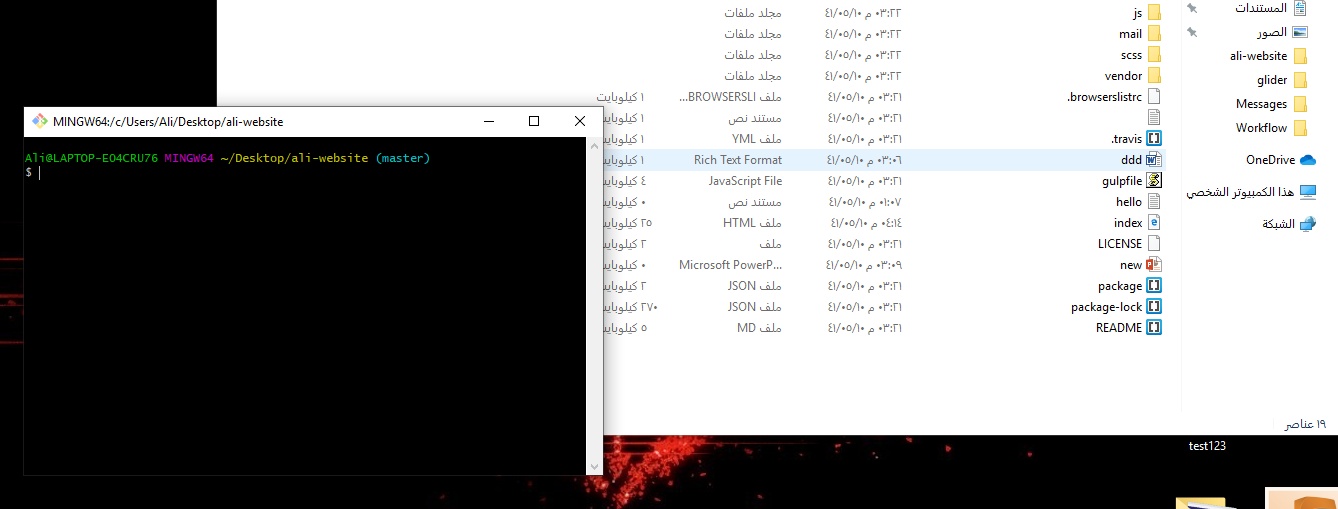
Task: Click the terminal scrollbar up arrow
Action: pyautogui.click(x=595, y=145)
